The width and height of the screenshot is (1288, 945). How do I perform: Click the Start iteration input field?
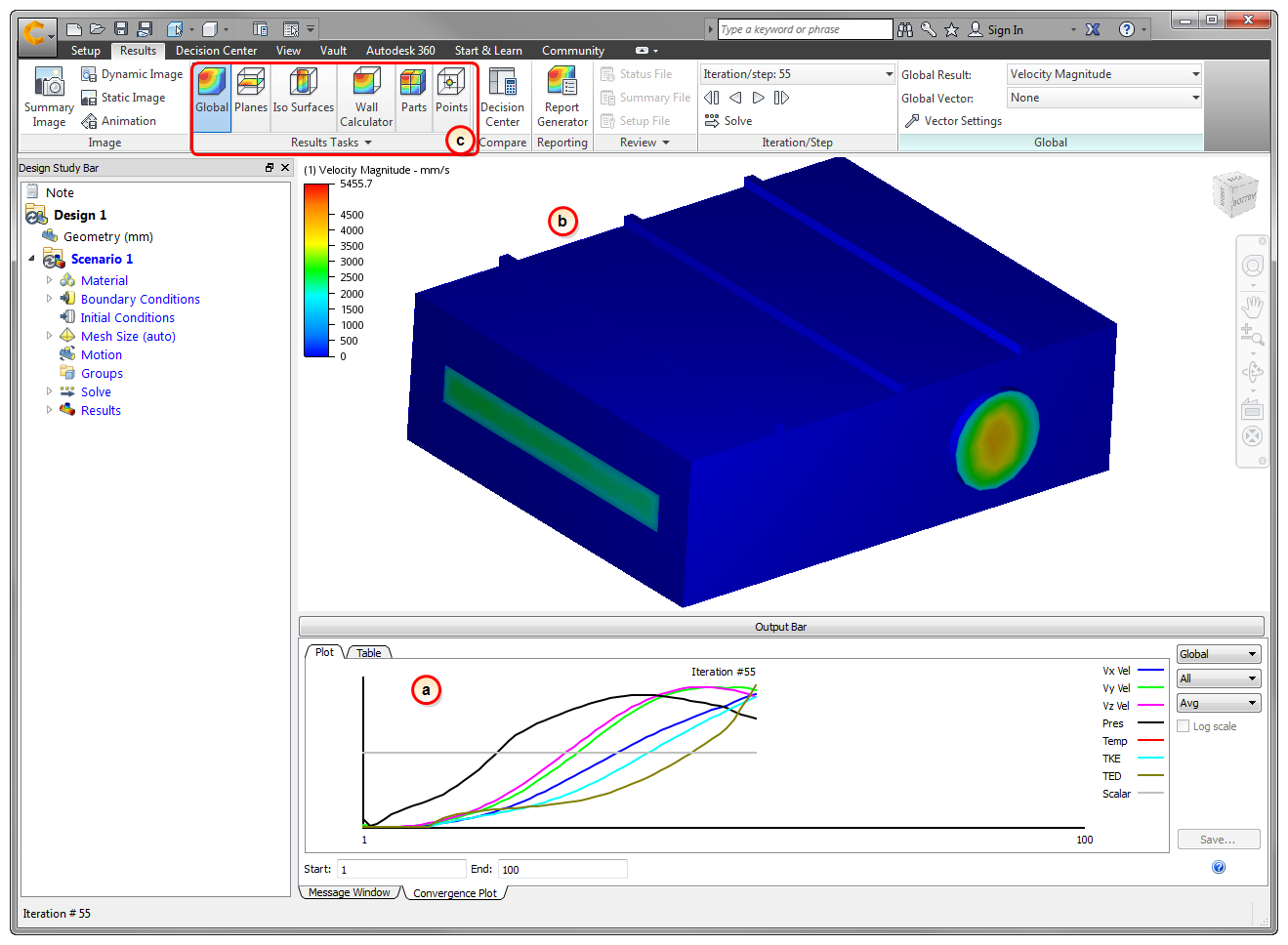click(x=400, y=869)
